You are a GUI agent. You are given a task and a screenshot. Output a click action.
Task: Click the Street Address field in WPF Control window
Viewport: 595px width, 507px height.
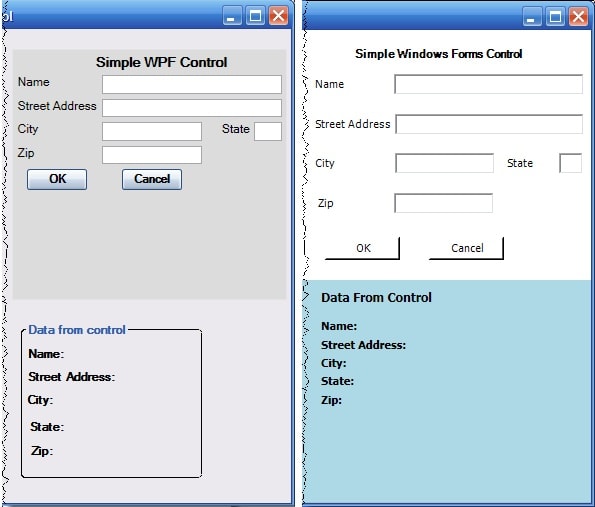point(192,108)
